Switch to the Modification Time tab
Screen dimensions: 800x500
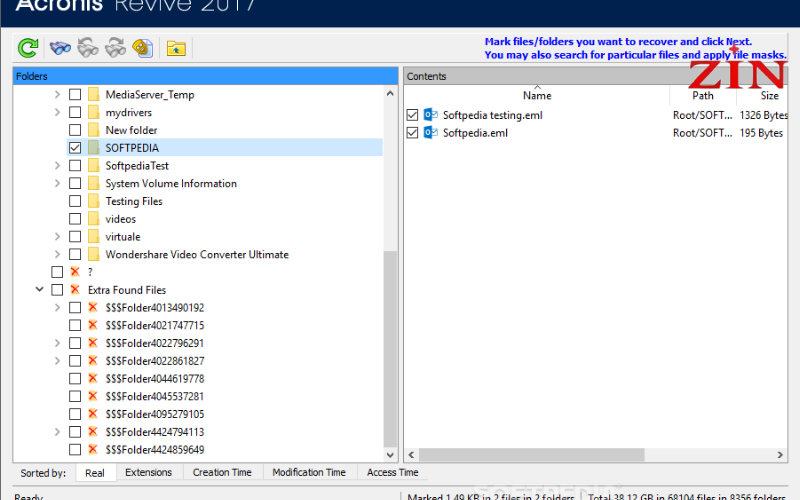click(309, 472)
